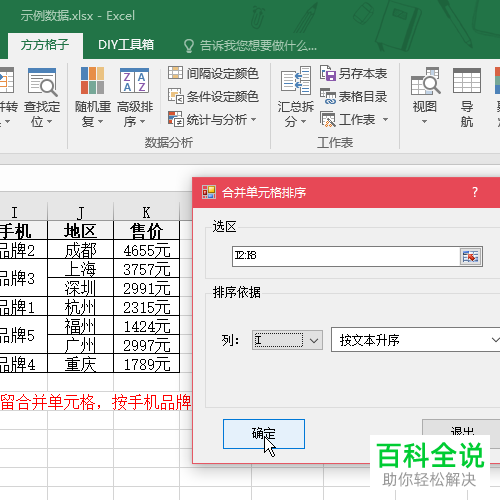Click the 告诉我您想要做什么 search box
This screenshot has width=500, height=500.
(258, 46)
